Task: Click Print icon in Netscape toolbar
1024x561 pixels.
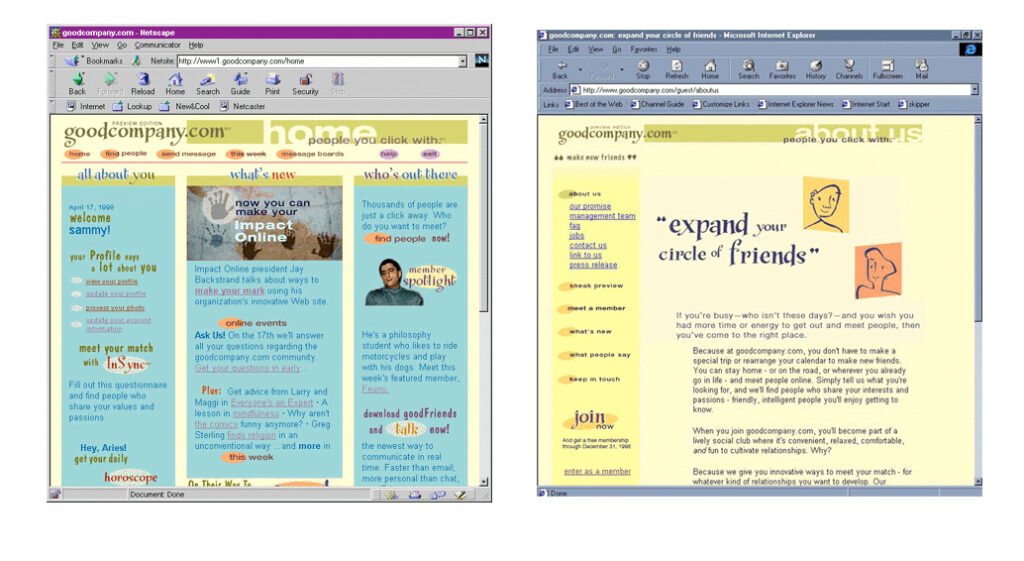Action: pyautogui.click(x=272, y=84)
